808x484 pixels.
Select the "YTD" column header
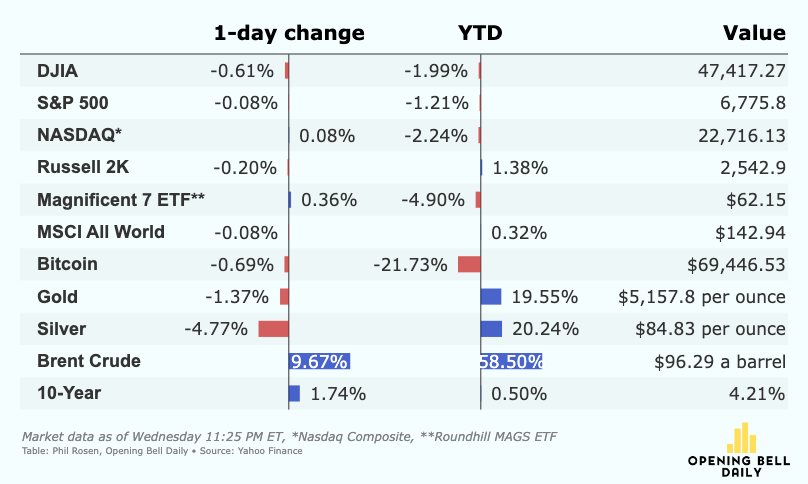(x=480, y=33)
